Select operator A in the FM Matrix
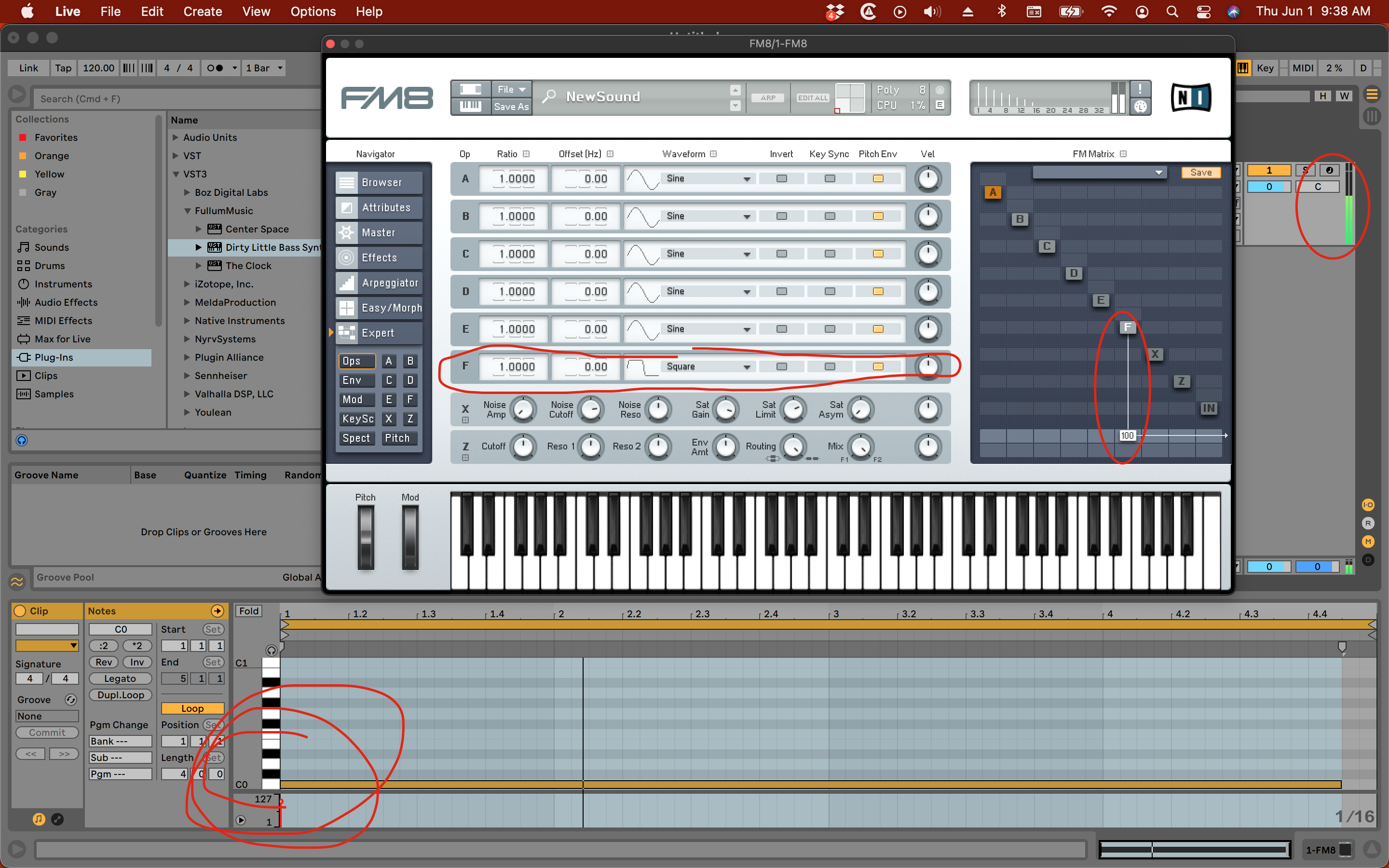This screenshot has height=868, width=1389. click(993, 192)
